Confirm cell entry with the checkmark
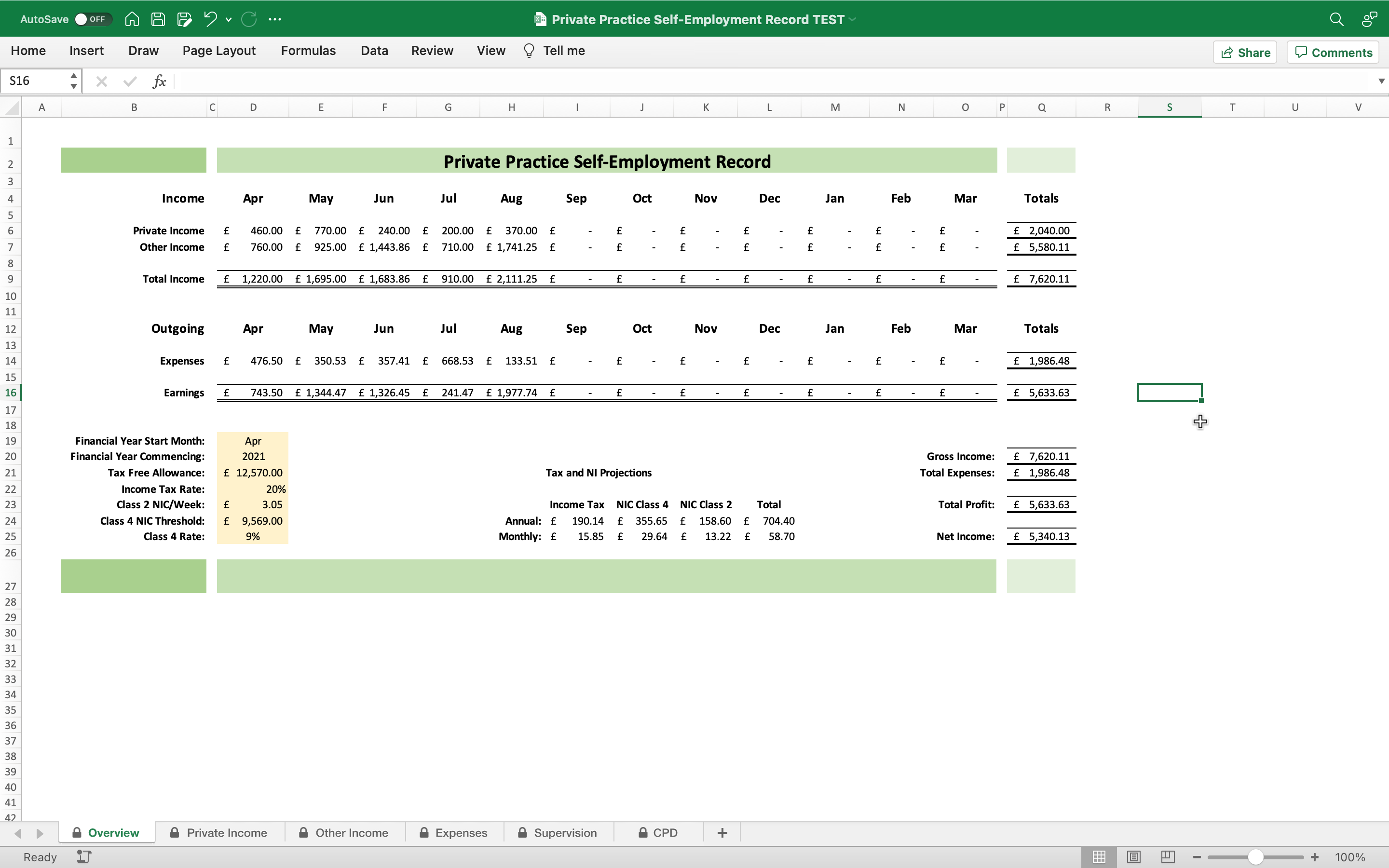This screenshot has height=868, width=1389. point(129,81)
